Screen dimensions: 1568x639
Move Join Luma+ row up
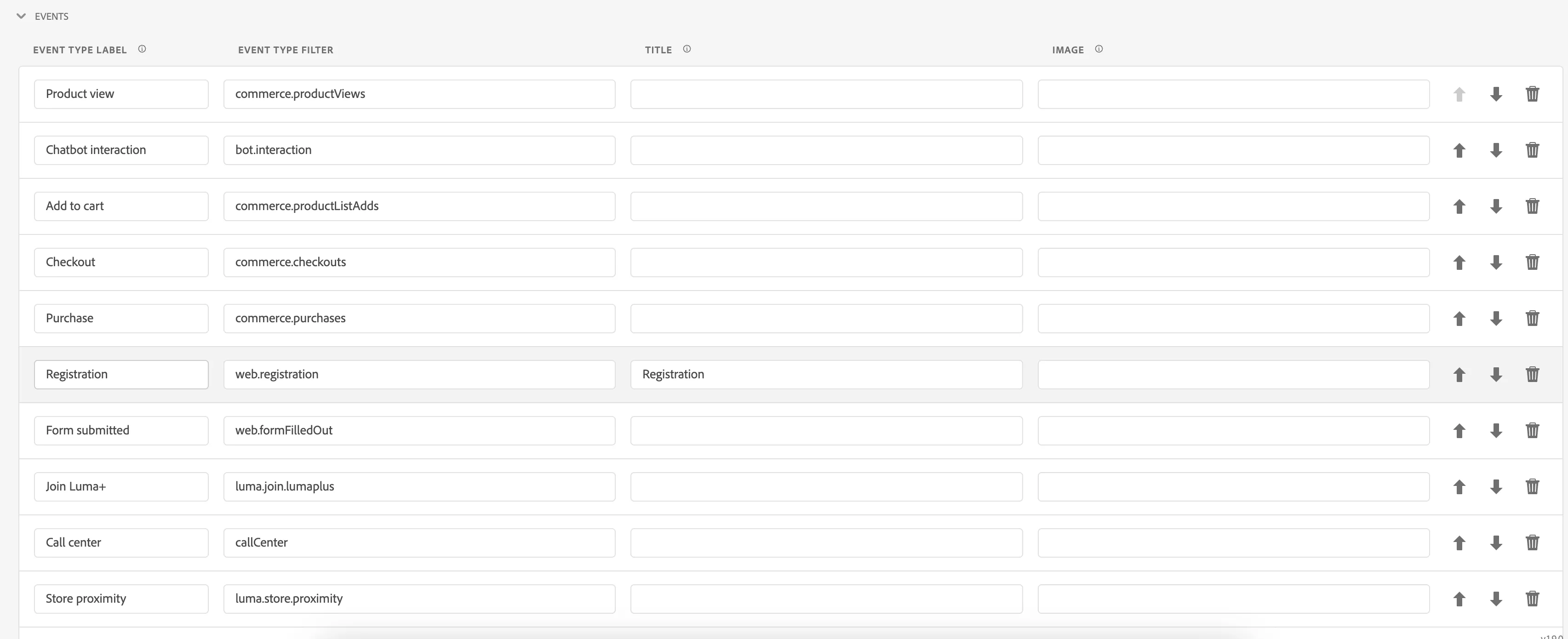1459,486
